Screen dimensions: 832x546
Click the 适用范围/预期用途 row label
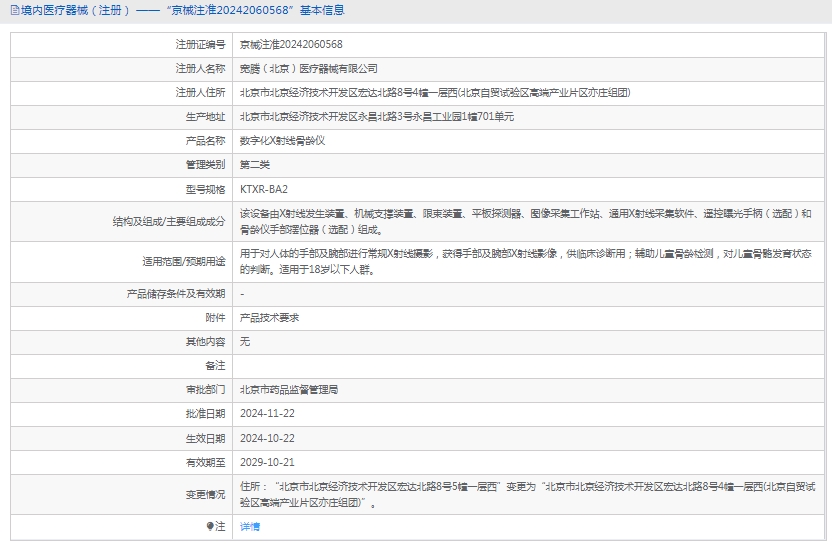click(x=184, y=262)
